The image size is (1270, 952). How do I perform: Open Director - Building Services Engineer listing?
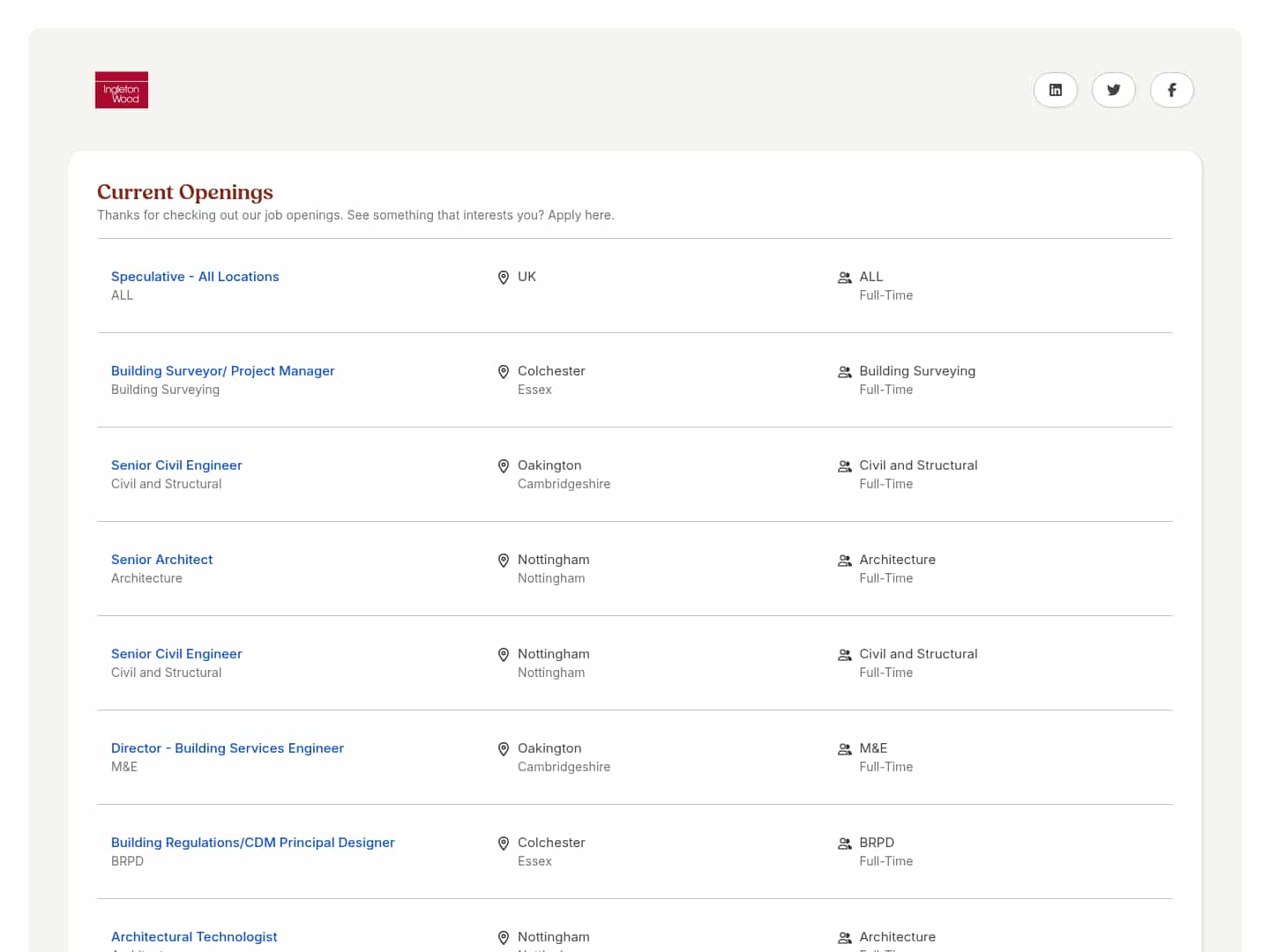(x=228, y=748)
